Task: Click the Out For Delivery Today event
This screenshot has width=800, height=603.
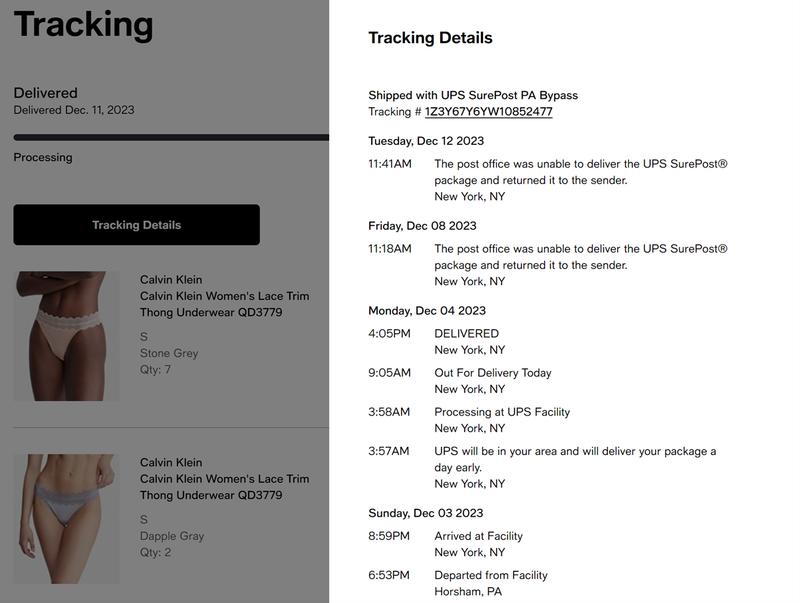Action: pyautogui.click(x=460, y=381)
